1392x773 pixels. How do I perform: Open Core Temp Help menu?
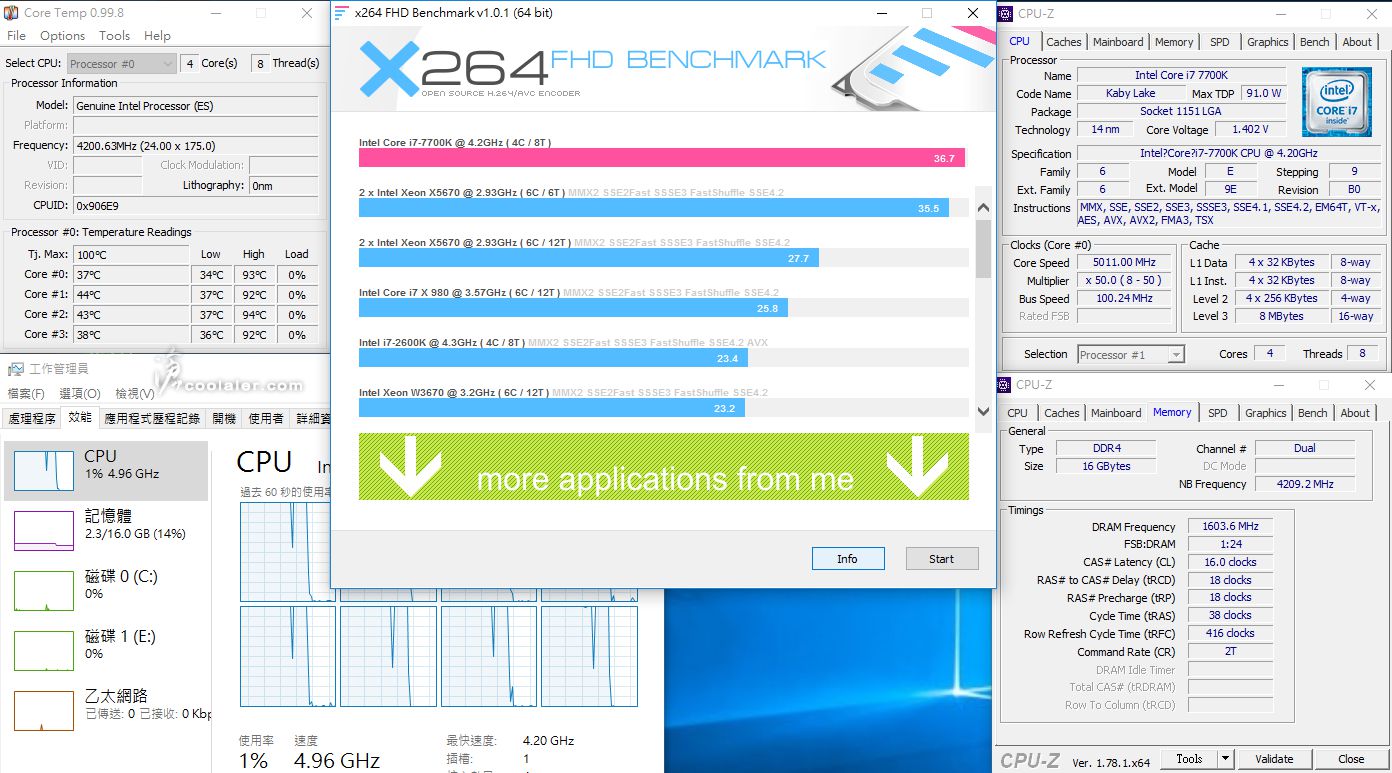pyautogui.click(x=157, y=36)
